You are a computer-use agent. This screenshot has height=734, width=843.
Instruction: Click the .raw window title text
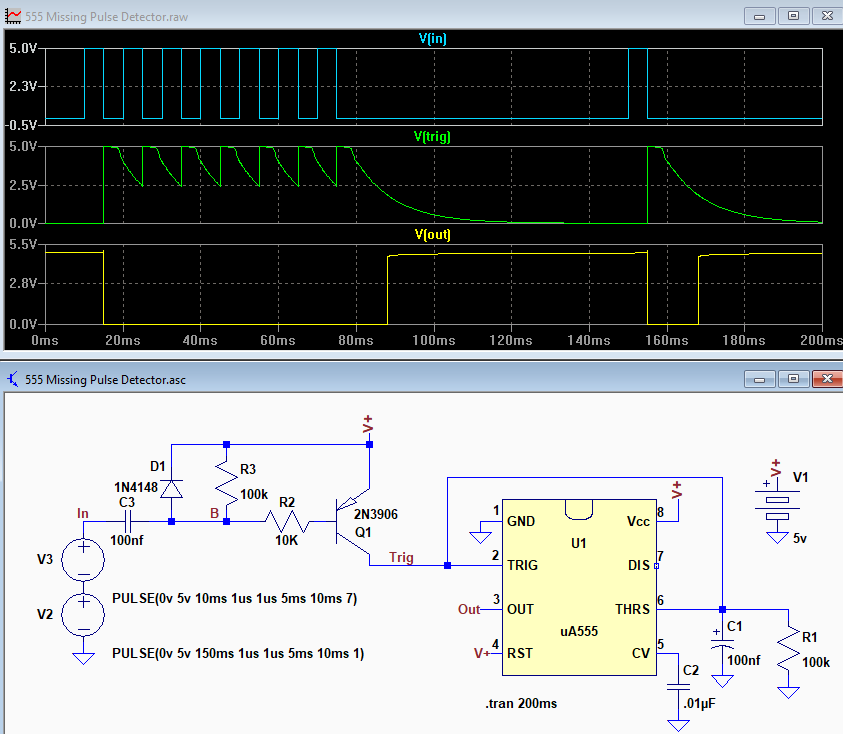click(x=106, y=17)
